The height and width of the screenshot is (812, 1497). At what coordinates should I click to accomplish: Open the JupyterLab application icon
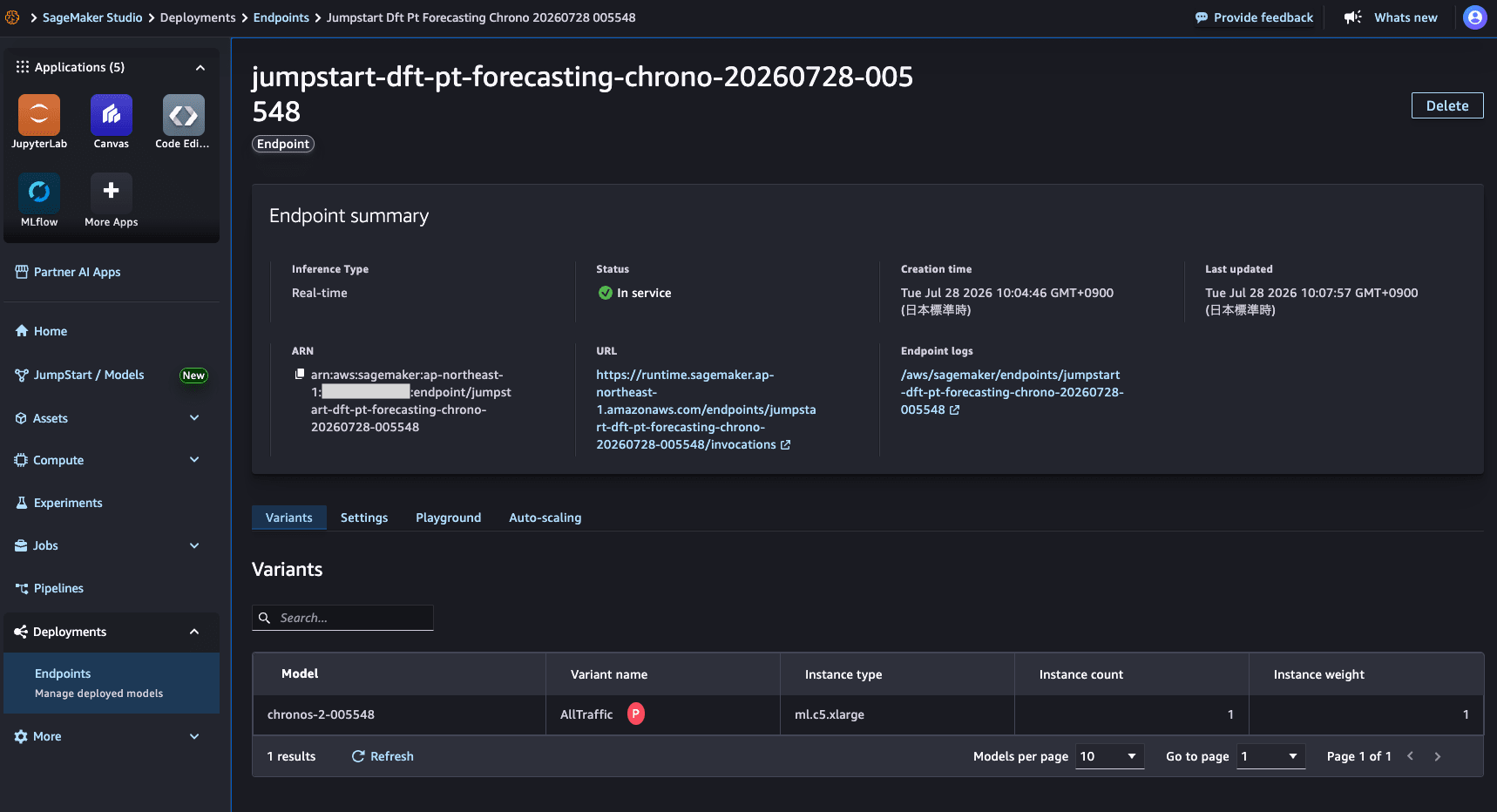tap(39, 115)
